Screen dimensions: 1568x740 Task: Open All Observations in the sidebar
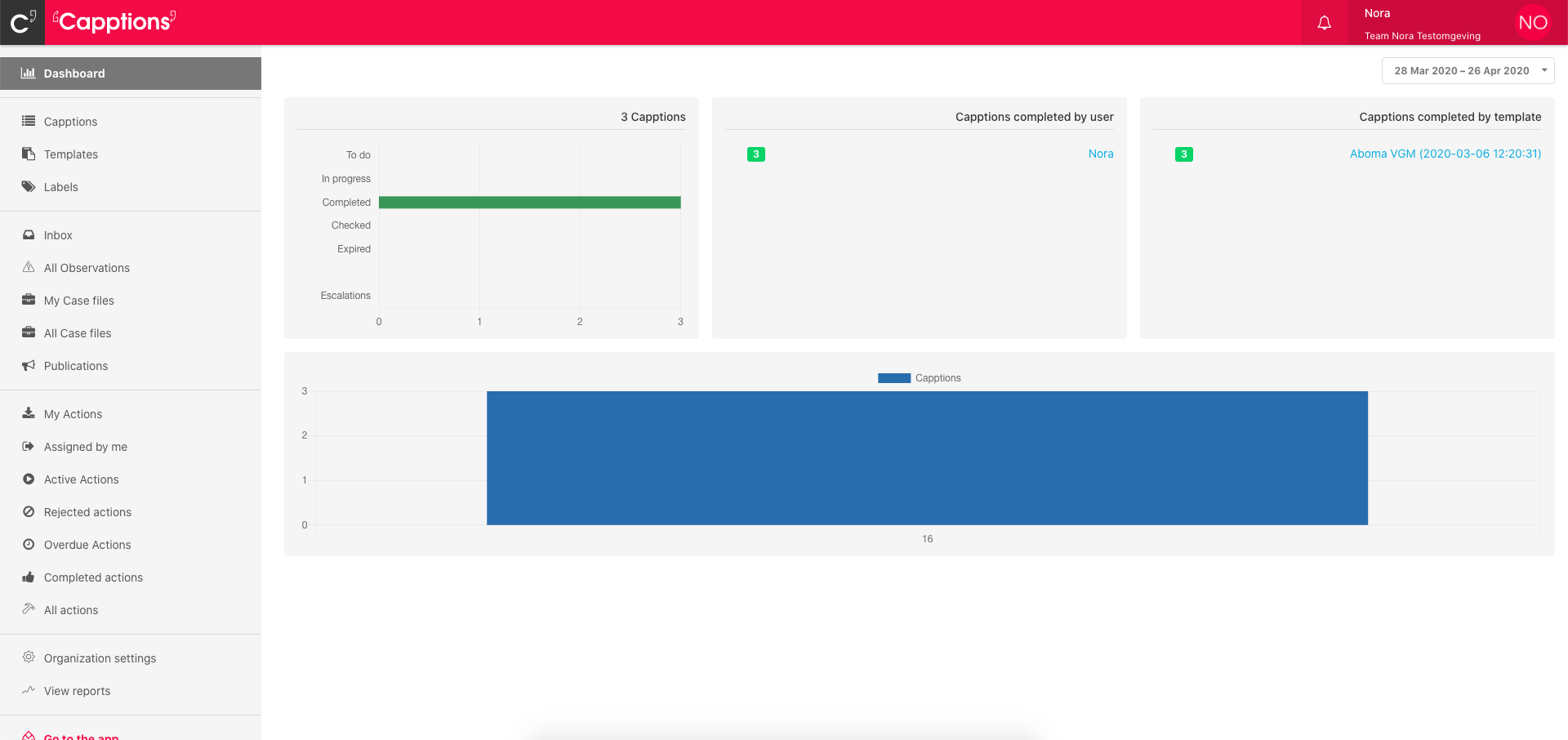click(x=131, y=268)
